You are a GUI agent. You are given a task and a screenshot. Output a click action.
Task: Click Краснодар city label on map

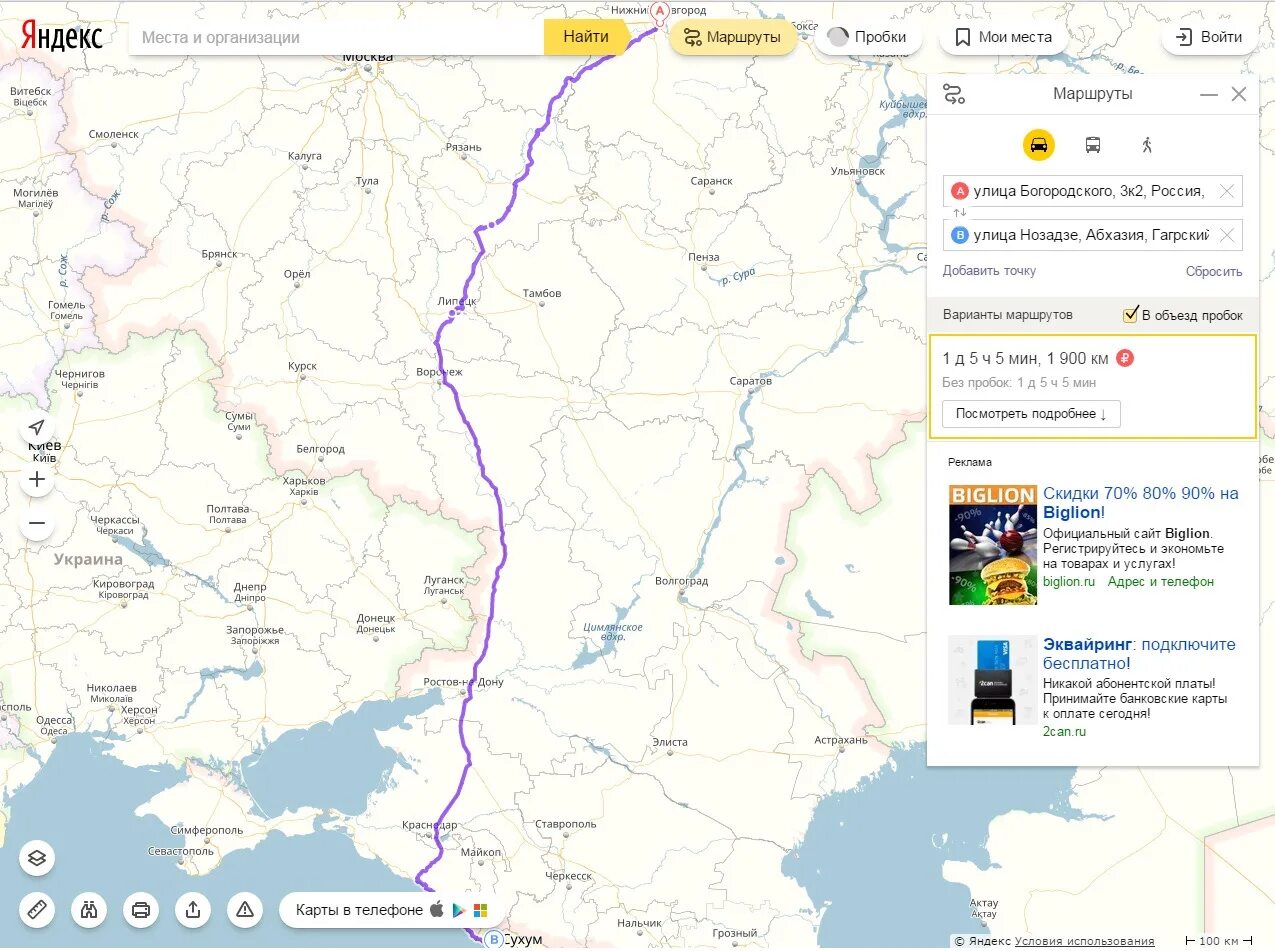tap(430, 825)
